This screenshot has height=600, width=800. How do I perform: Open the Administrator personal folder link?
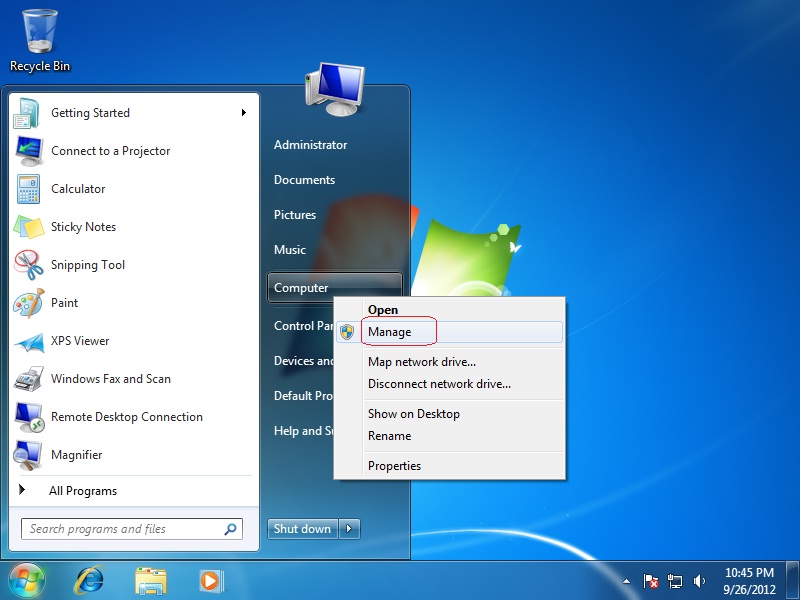tap(310, 145)
